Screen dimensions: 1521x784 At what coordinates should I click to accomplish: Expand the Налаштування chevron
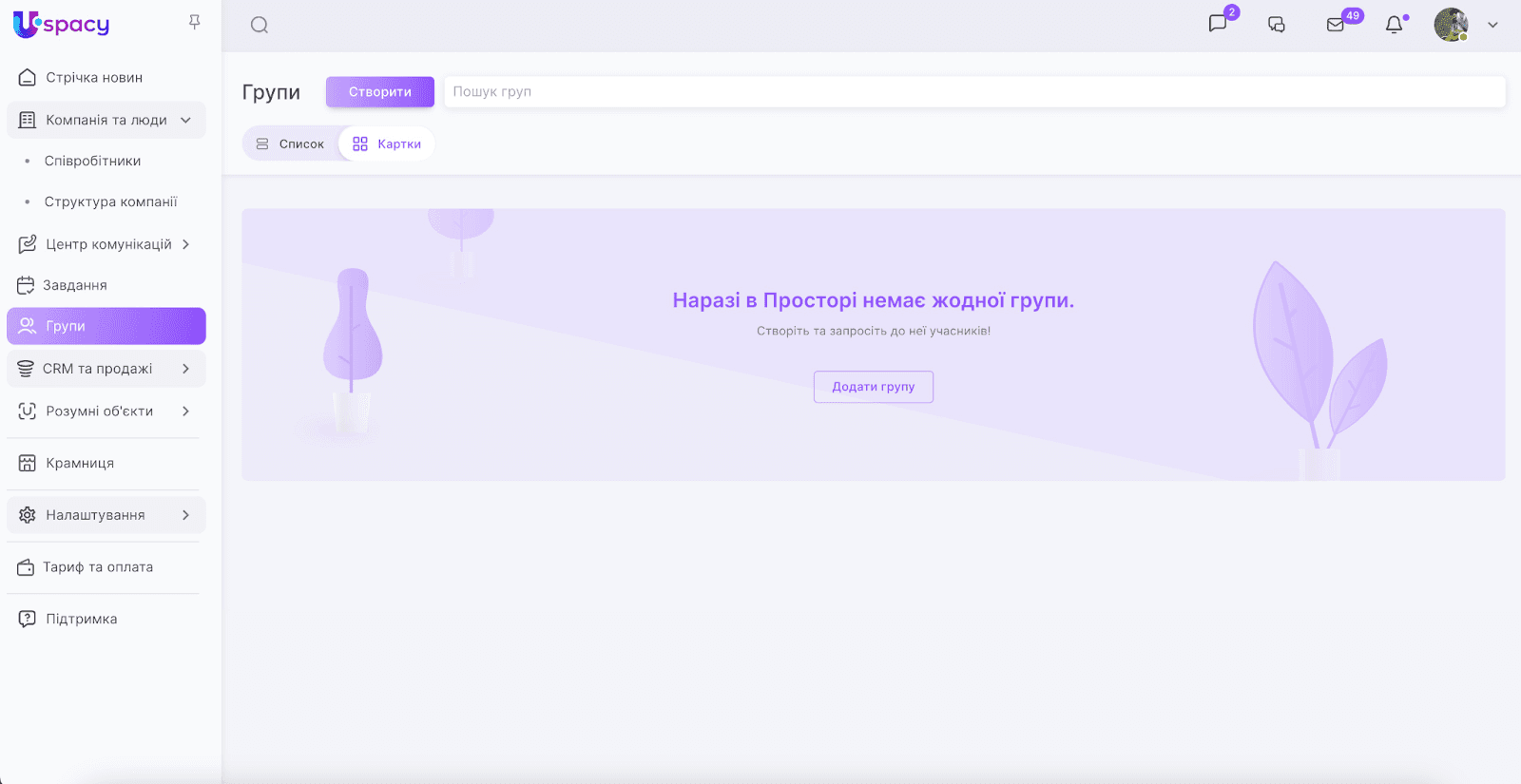pyautogui.click(x=186, y=515)
